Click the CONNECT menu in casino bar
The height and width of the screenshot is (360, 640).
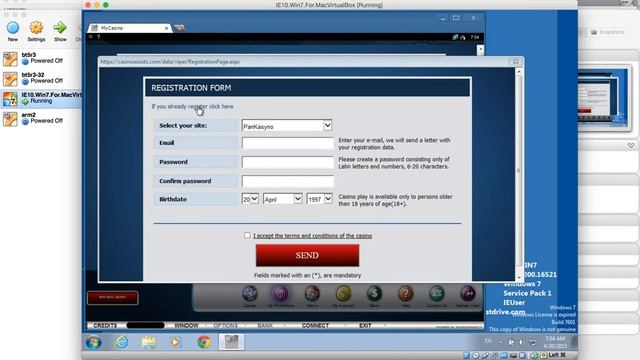(315, 326)
